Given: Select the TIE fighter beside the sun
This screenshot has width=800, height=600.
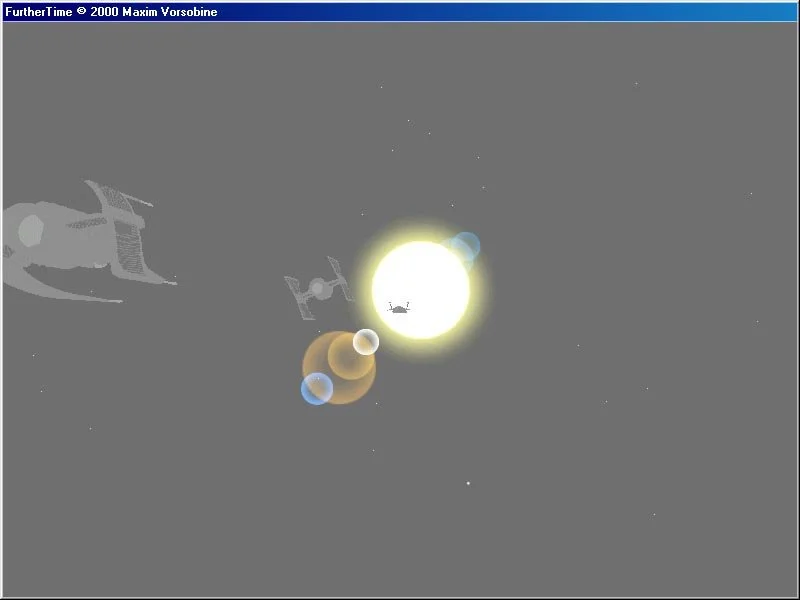Looking at the screenshot, I should coord(318,291).
